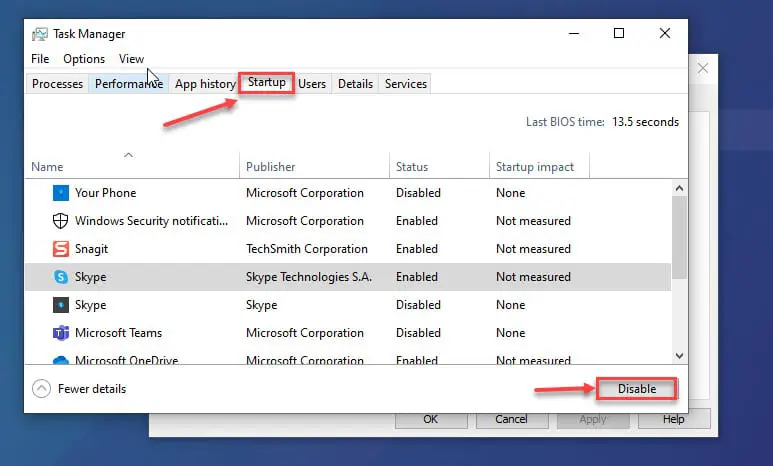
Task: Sort by the Status column header
Action: [x=439, y=167]
